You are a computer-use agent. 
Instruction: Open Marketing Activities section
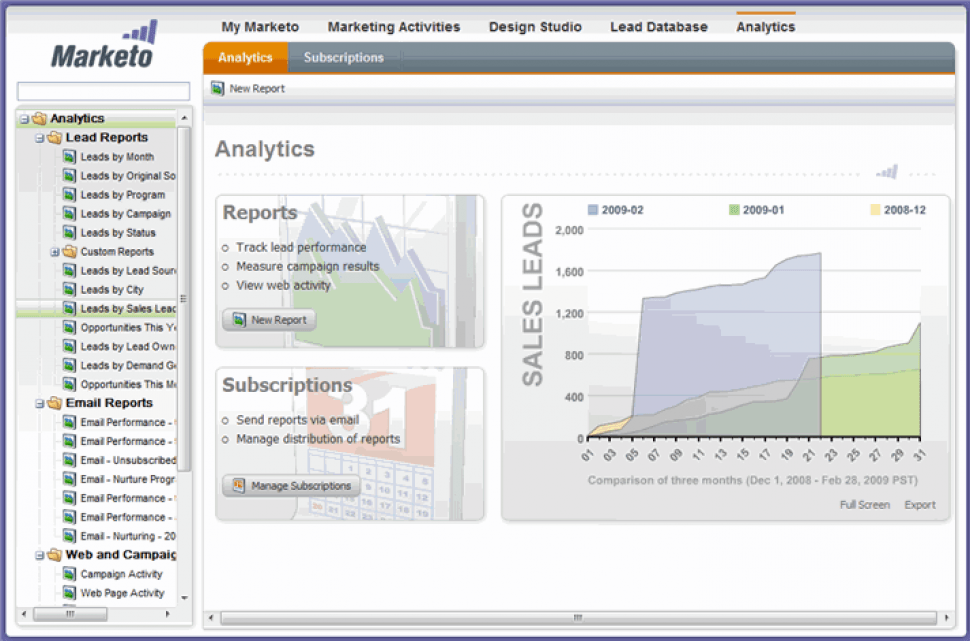click(393, 27)
